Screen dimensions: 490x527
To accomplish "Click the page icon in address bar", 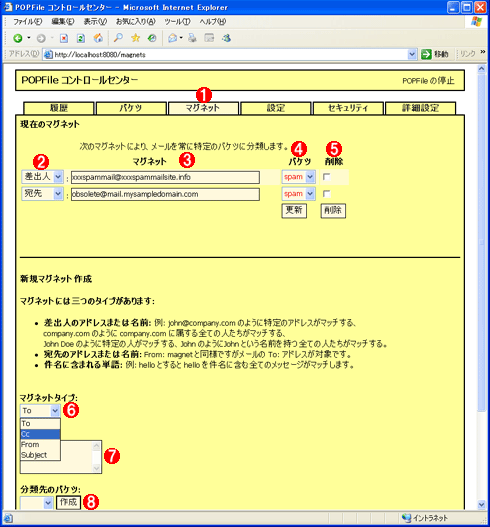I will coord(49,54).
